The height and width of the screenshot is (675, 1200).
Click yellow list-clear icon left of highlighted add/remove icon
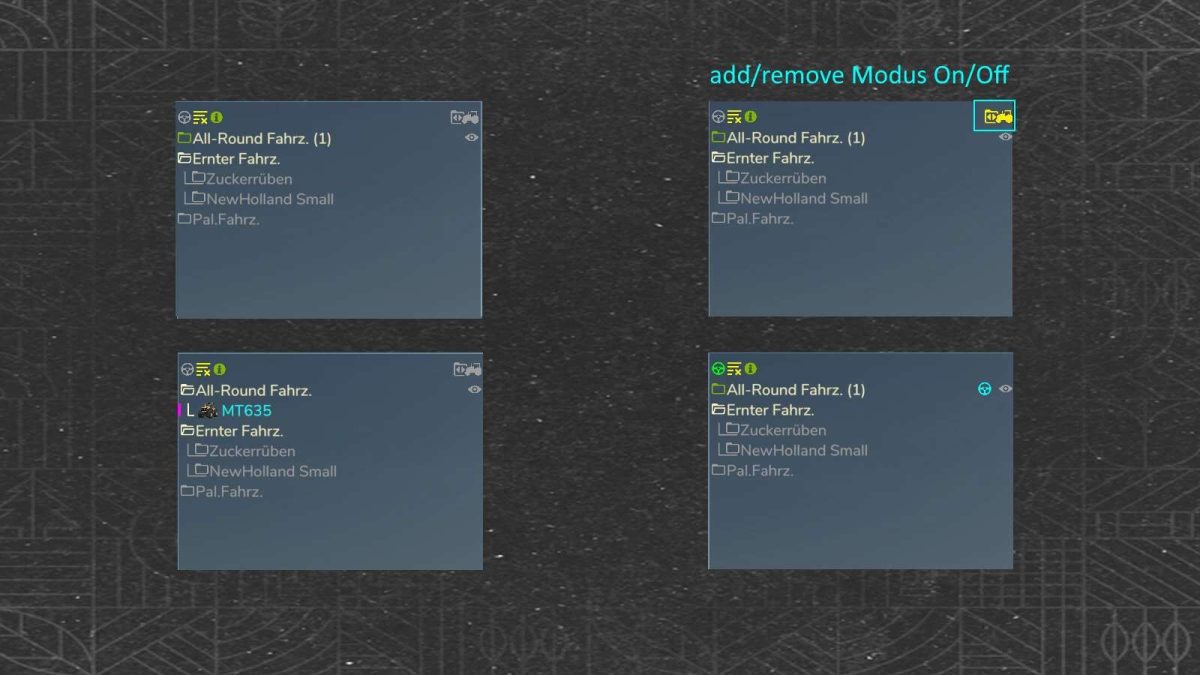(734, 117)
